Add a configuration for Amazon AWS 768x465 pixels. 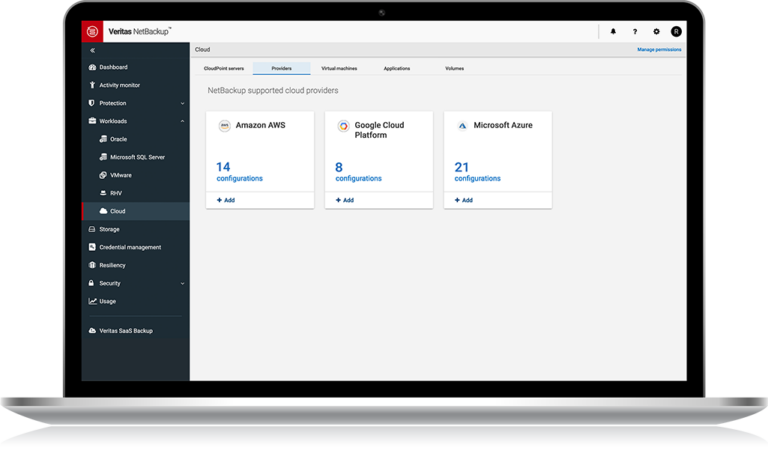click(226, 200)
